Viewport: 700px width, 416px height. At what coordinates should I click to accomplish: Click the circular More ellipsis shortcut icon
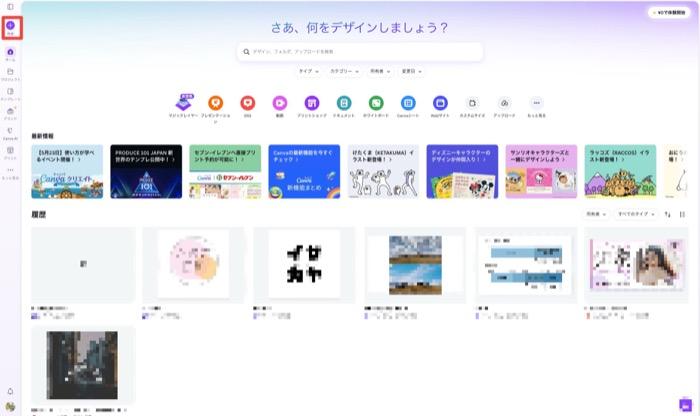tap(537, 103)
